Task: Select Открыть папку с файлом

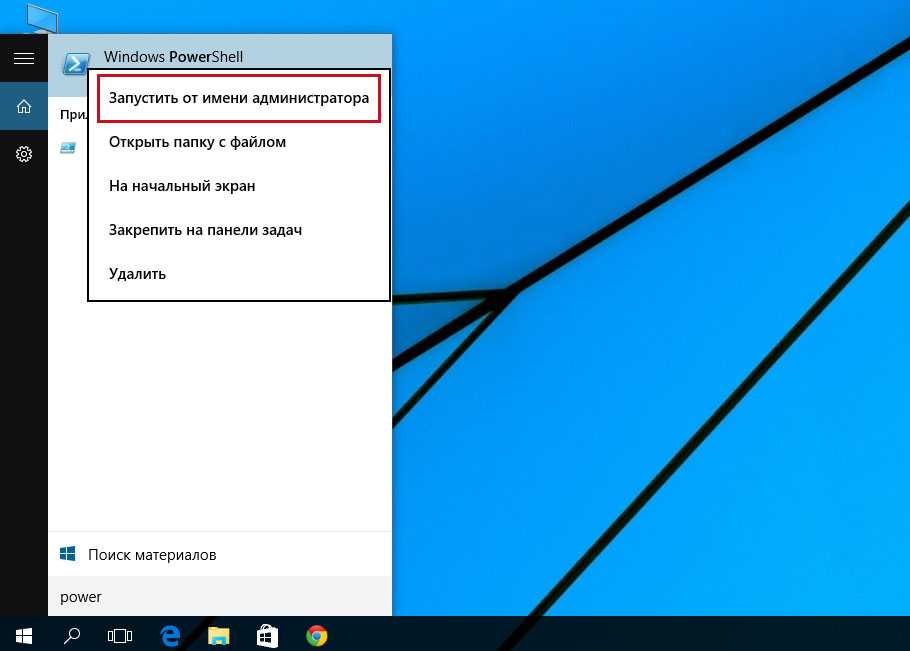Action: (x=198, y=142)
